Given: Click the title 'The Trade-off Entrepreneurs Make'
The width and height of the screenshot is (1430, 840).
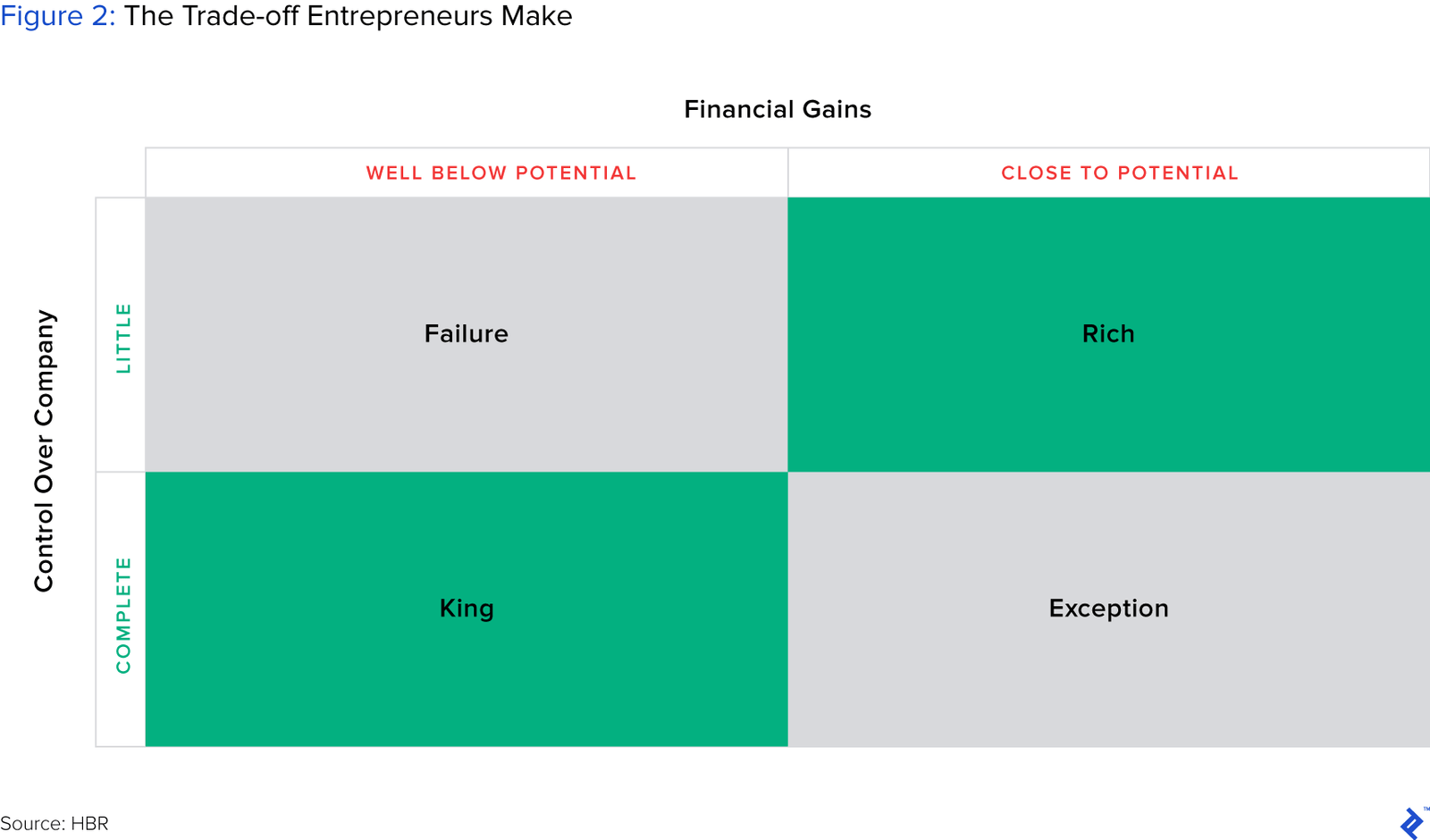Looking at the screenshot, I should coord(348,16).
